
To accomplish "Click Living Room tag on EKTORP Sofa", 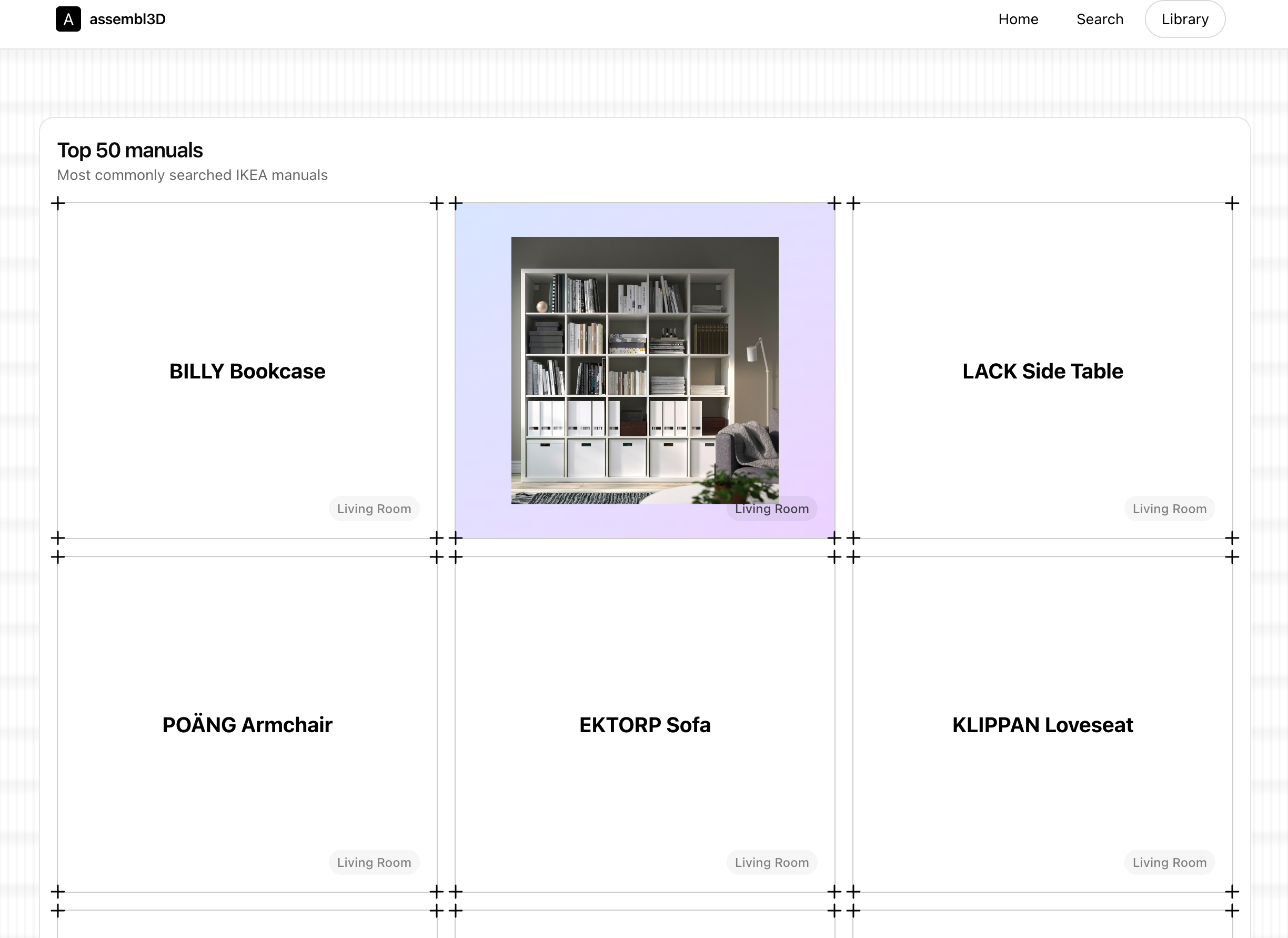I will pyautogui.click(x=772, y=862).
